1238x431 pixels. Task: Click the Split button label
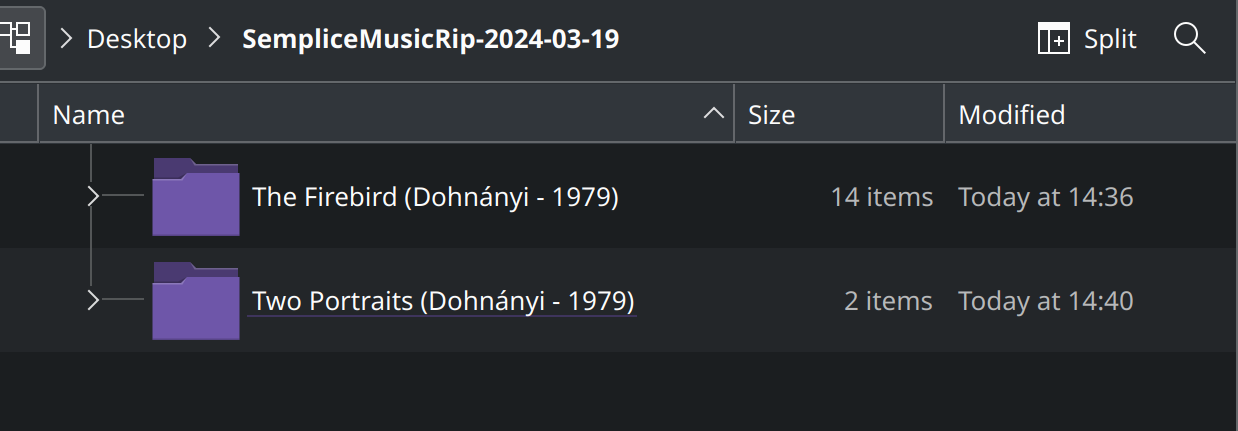pos(1110,39)
